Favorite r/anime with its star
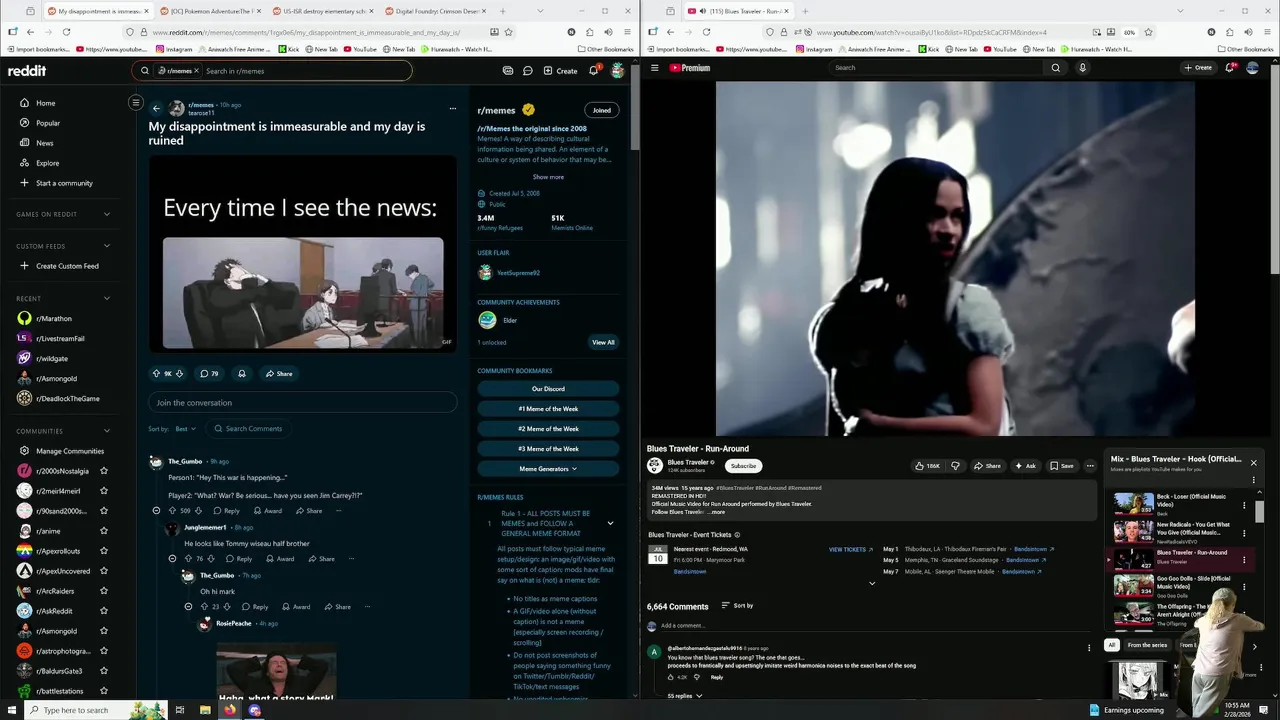Screen dimensions: 1280x720 click(x=104, y=531)
